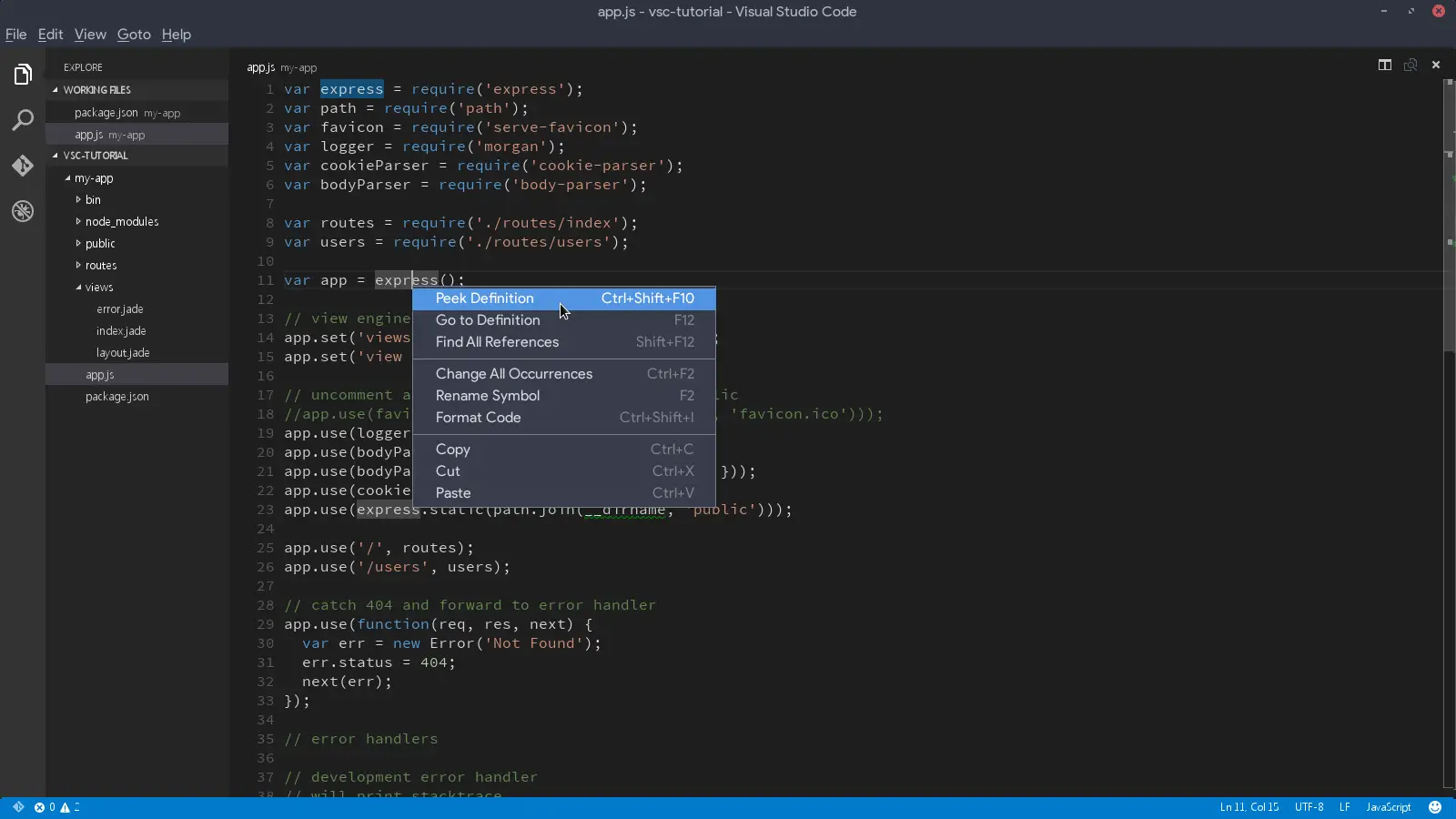
Task: Open the Search view in the activity bar
Action: pyautogui.click(x=23, y=120)
